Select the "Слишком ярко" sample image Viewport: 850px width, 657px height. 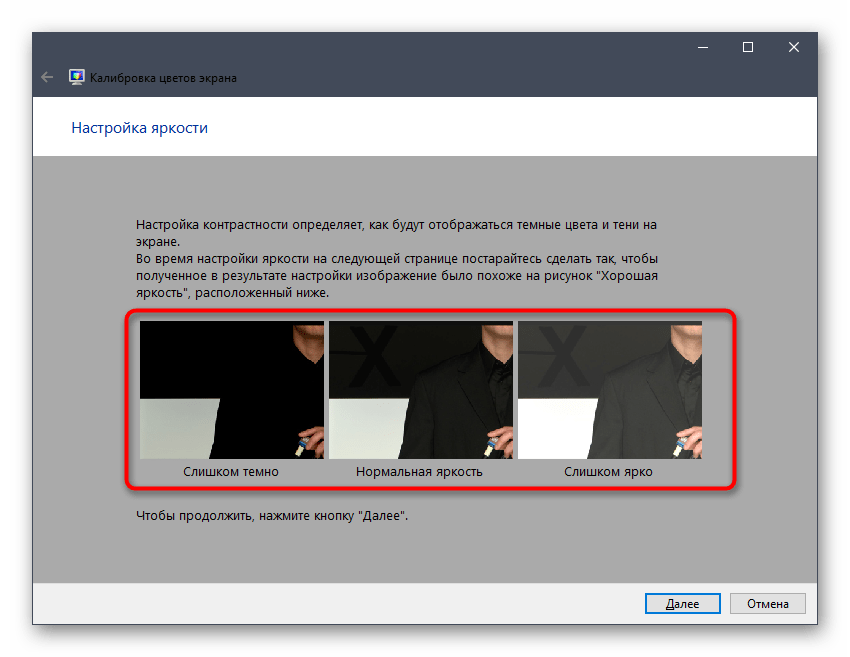(609, 389)
